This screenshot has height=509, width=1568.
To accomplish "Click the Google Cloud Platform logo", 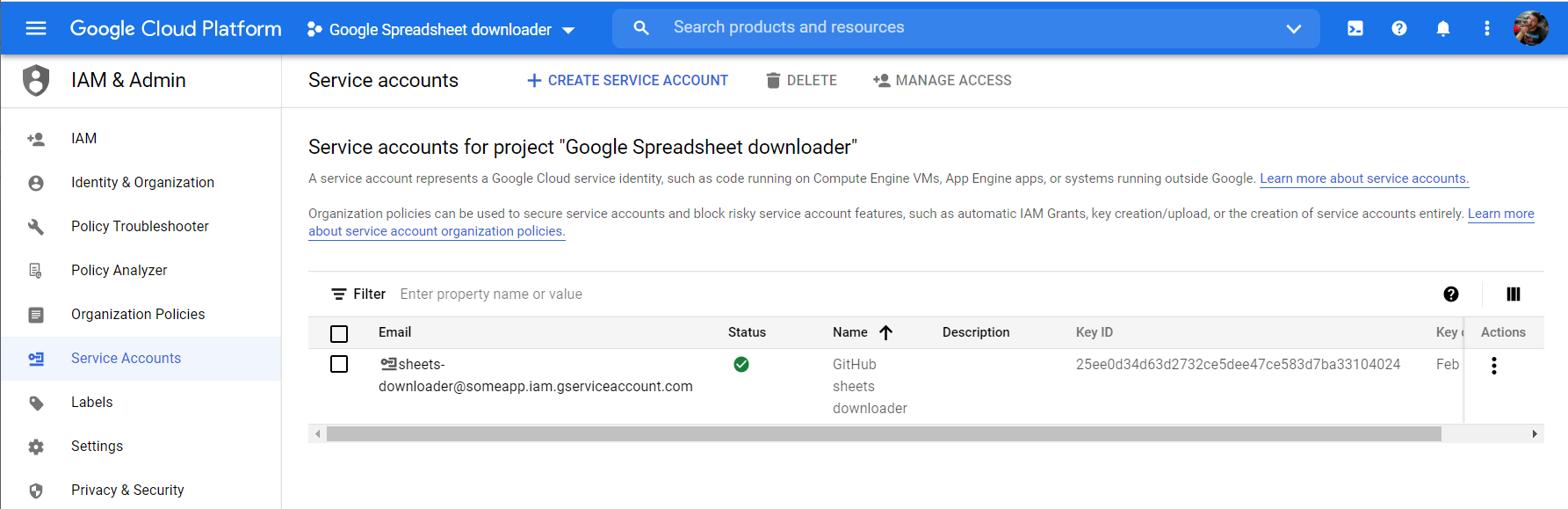I will (x=176, y=28).
